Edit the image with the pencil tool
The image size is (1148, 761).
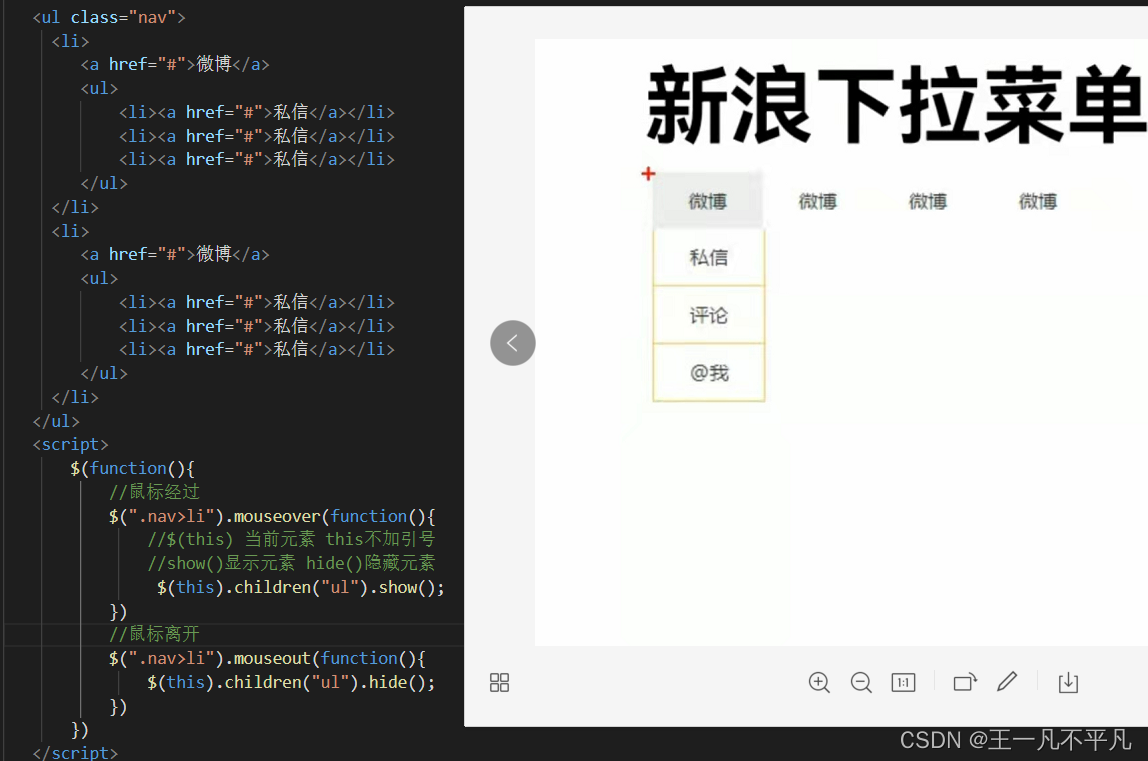point(1007,682)
